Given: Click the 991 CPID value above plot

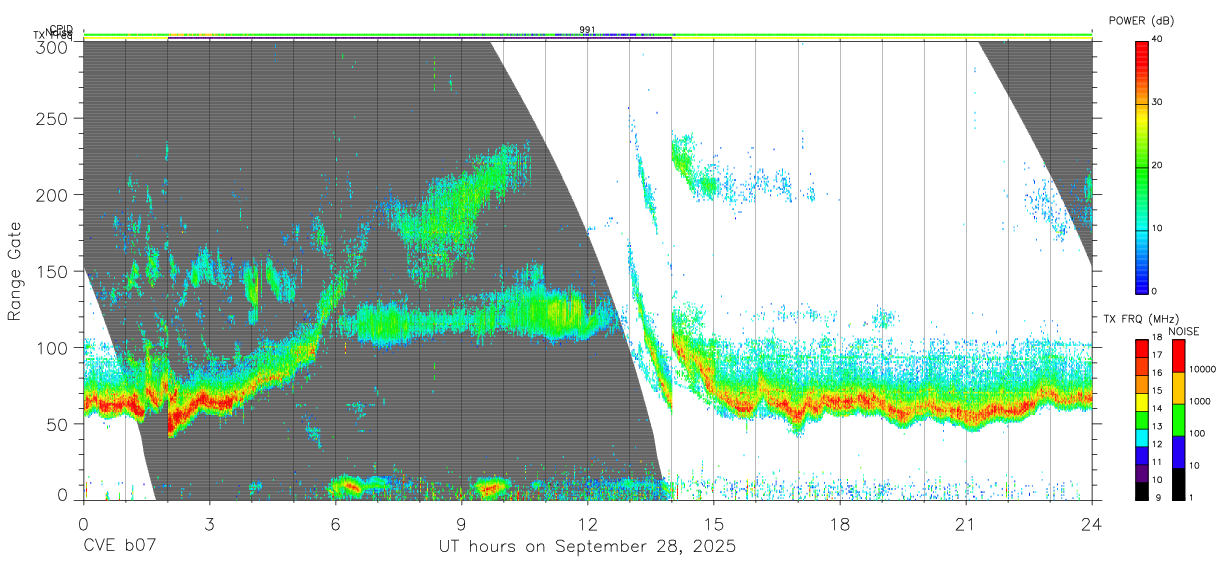Looking at the screenshot, I should 587,29.
